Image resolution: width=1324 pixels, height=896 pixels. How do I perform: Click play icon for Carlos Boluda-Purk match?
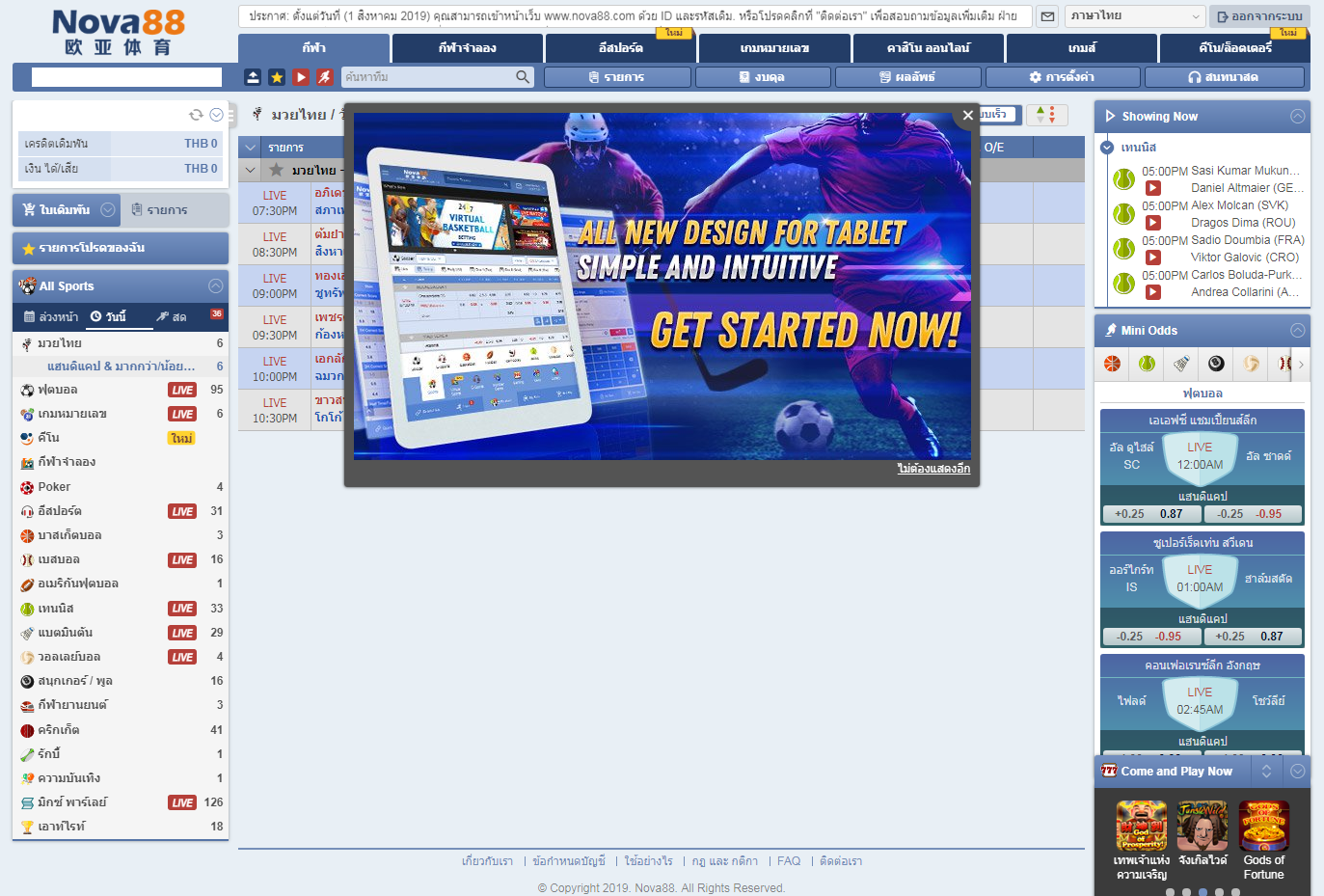(1152, 292)
